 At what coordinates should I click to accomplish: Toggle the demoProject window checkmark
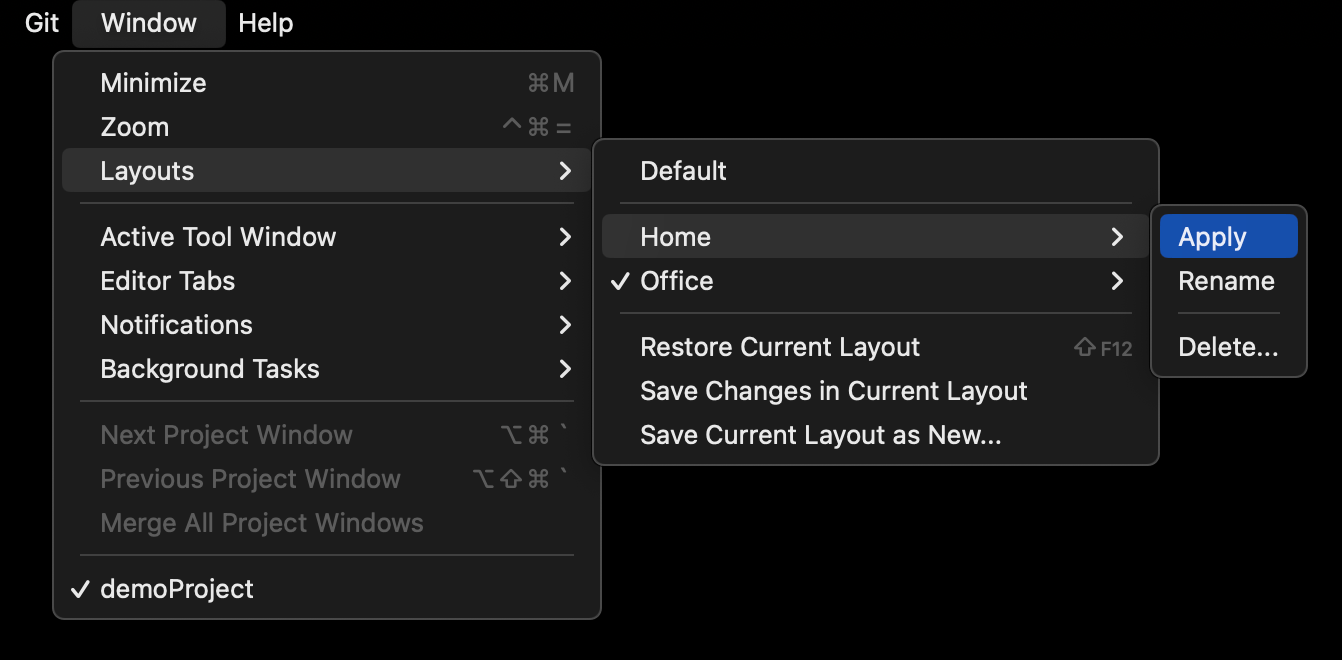(x=80, y=589)
